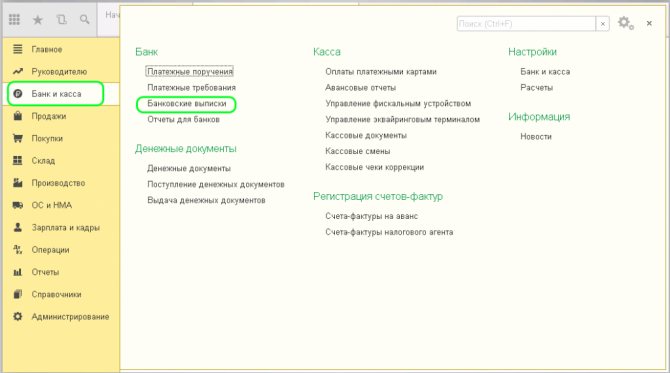Open the history icon in top toolbar
This screenshot has width=670, height=373.
point(62,20)
